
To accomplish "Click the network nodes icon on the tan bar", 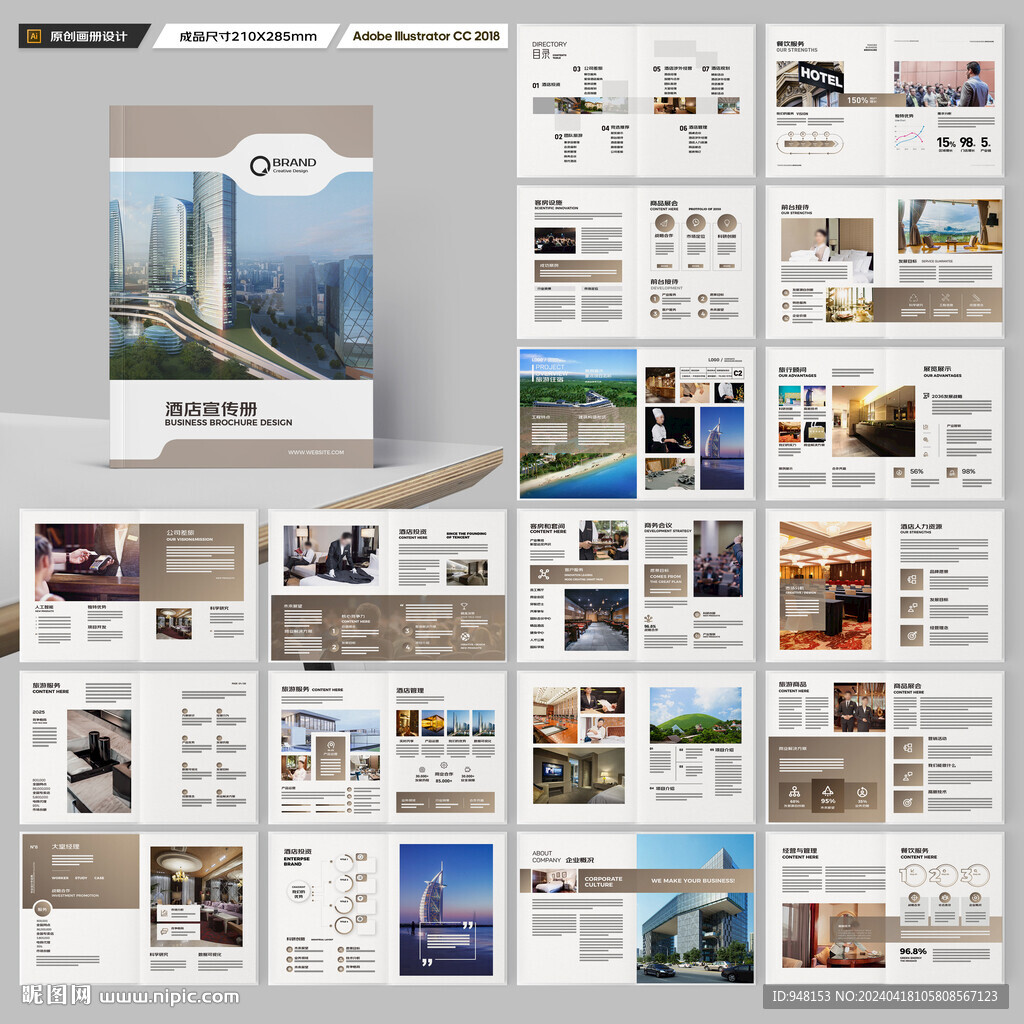I will click(543, 574).
